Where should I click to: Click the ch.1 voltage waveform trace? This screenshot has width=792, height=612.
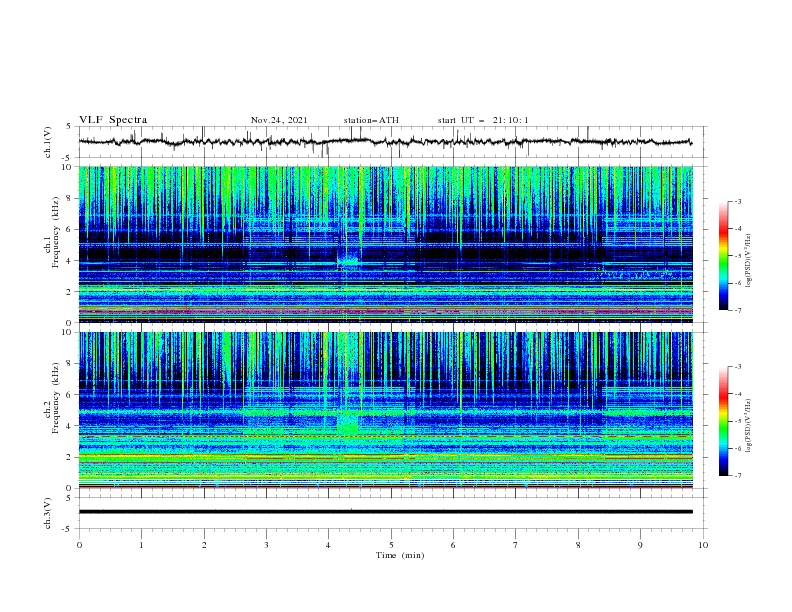coord(385,142)
